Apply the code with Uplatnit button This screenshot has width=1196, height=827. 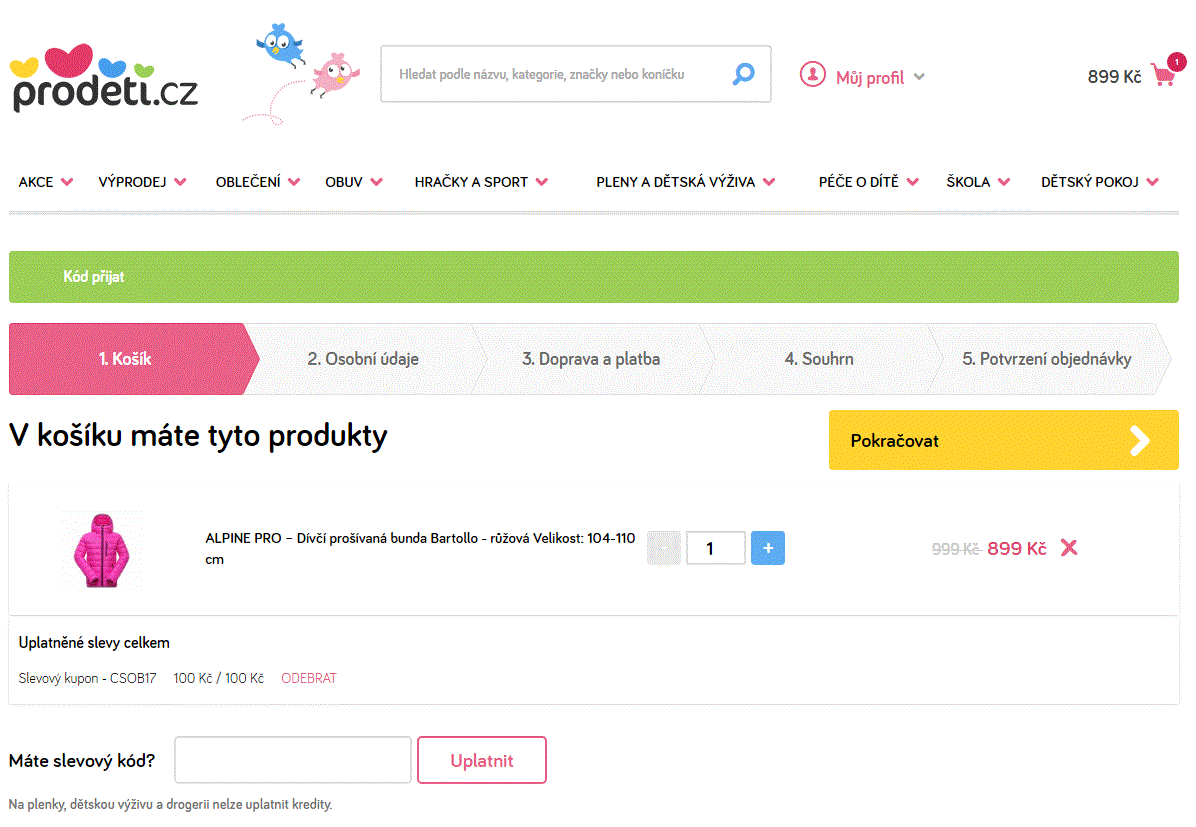pos(482,760)
